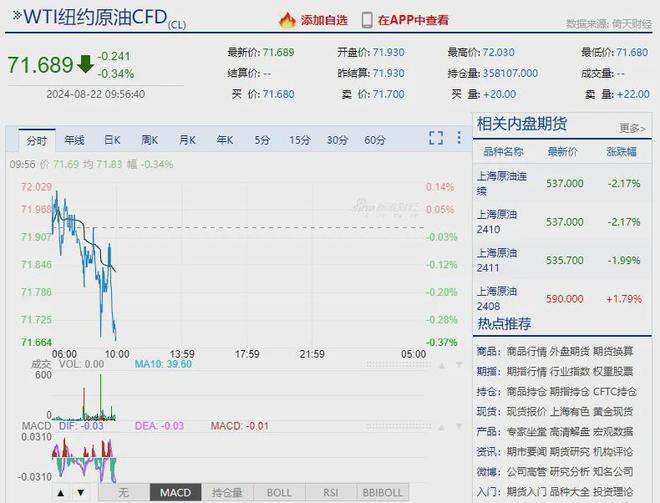Screen dimensions: 660x503
Task: Open the CFTC持仓 link
Action: point(615,392)
